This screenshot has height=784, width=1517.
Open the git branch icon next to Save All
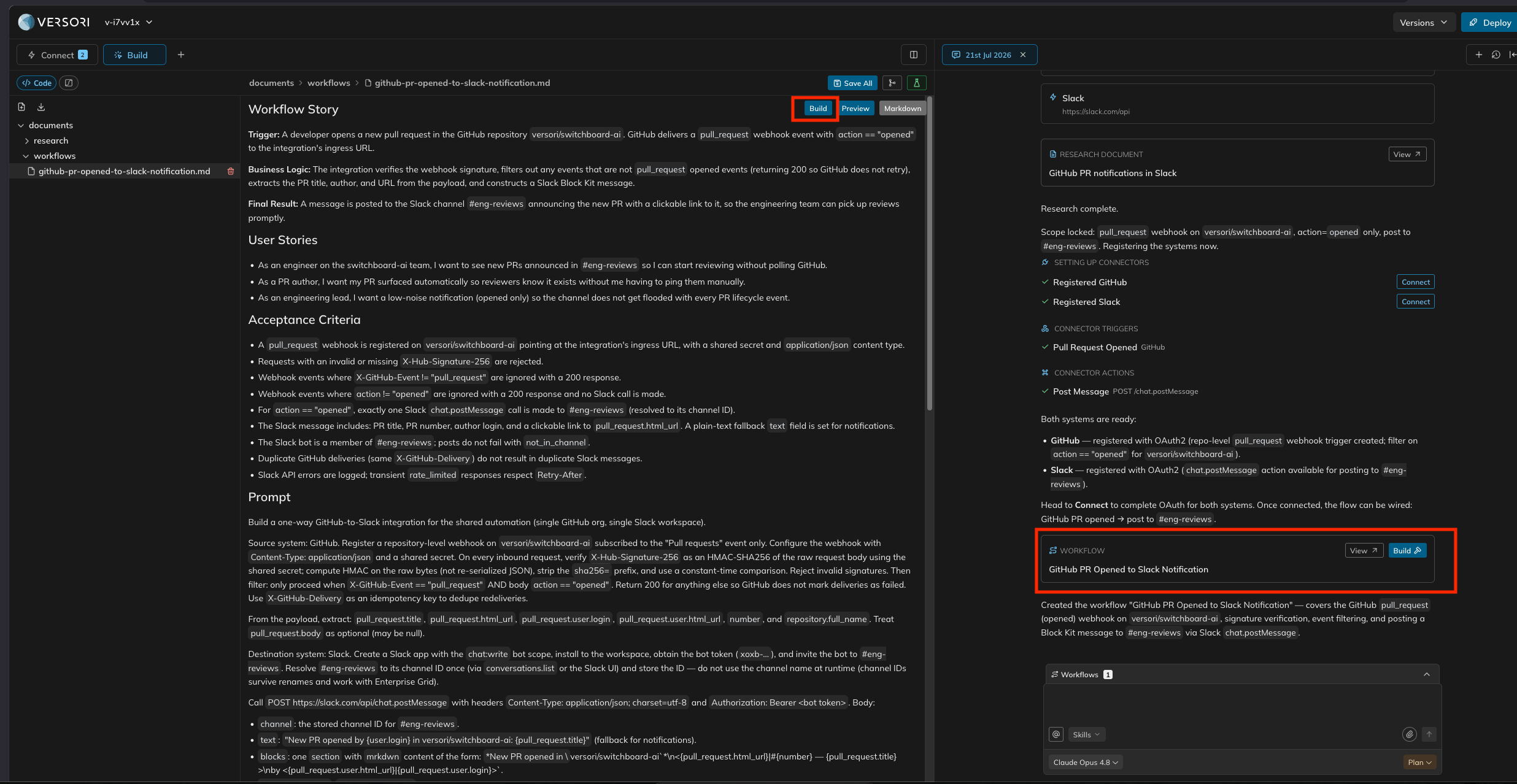tap(892, 83)
